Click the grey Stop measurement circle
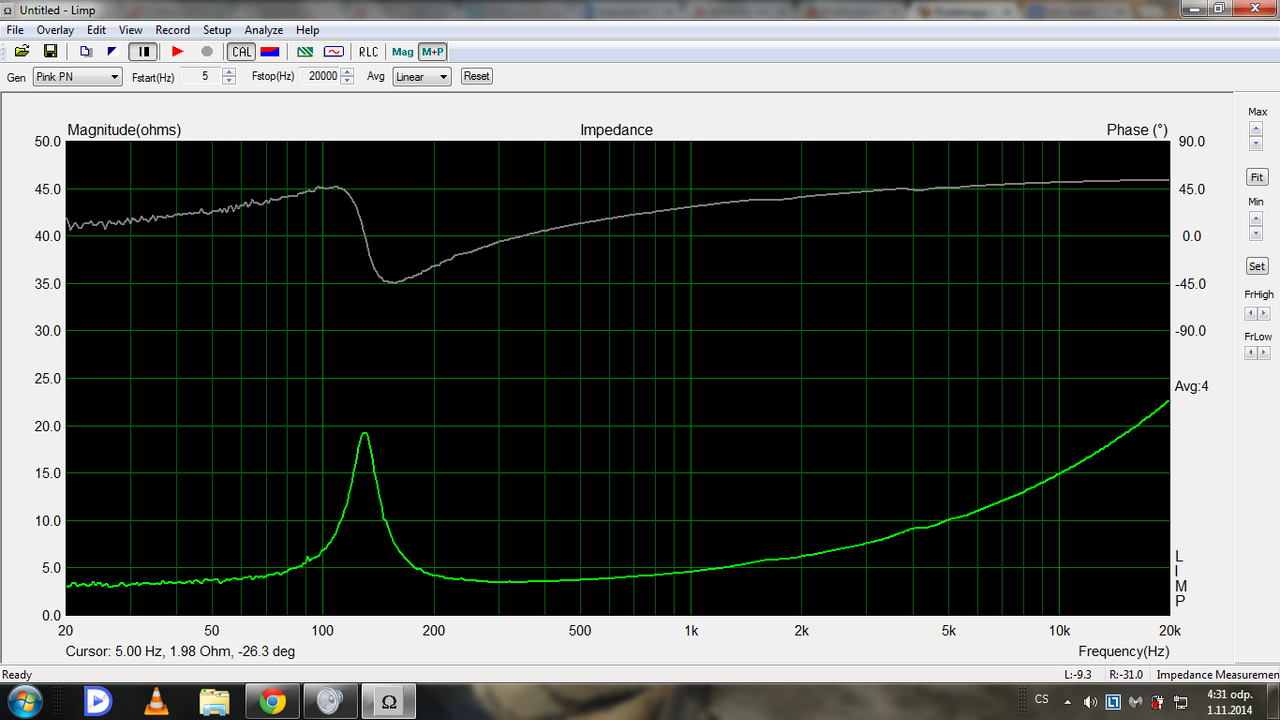This screenshot has width=1280, height=720. (x=207, y=51)
